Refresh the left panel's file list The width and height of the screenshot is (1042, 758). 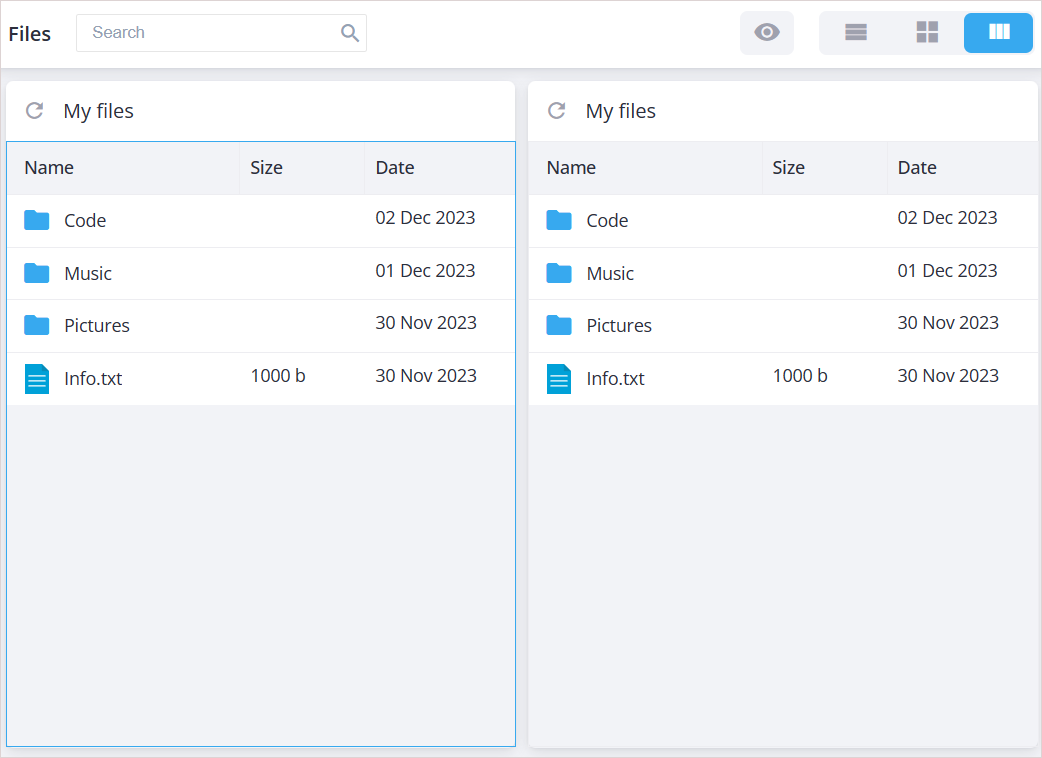point(34,111)
